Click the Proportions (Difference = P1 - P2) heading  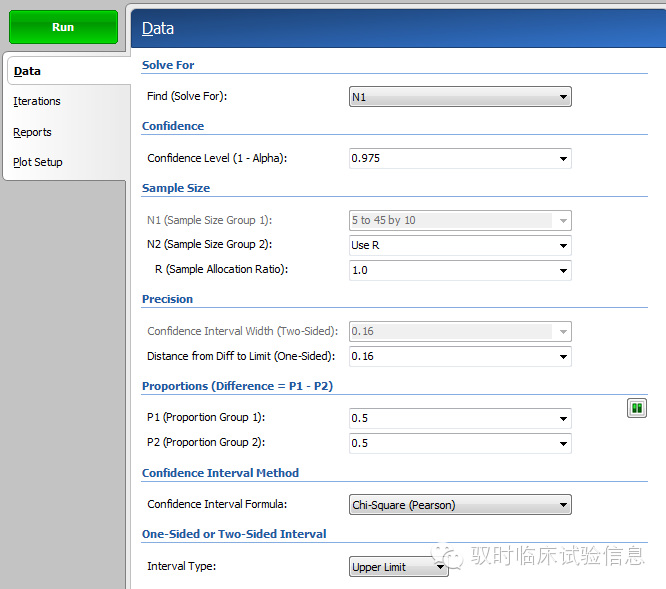click(237, 386)
